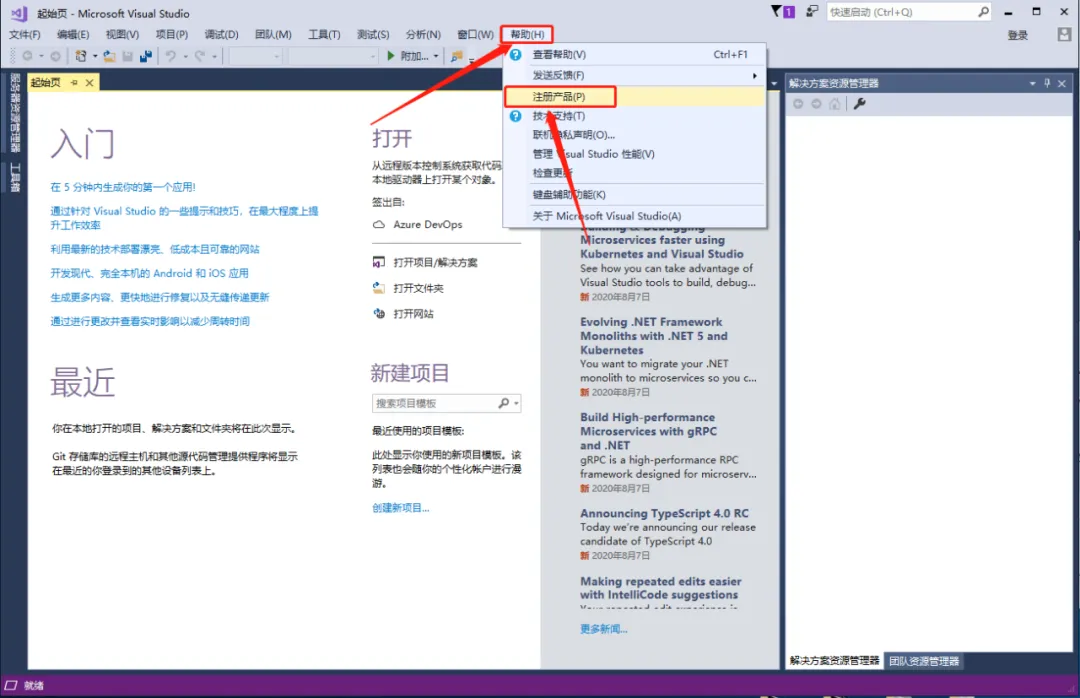Expand the Redo history dropdown arrow
The width and height of the screenshot is (1080, 698).
pos(214,57)
